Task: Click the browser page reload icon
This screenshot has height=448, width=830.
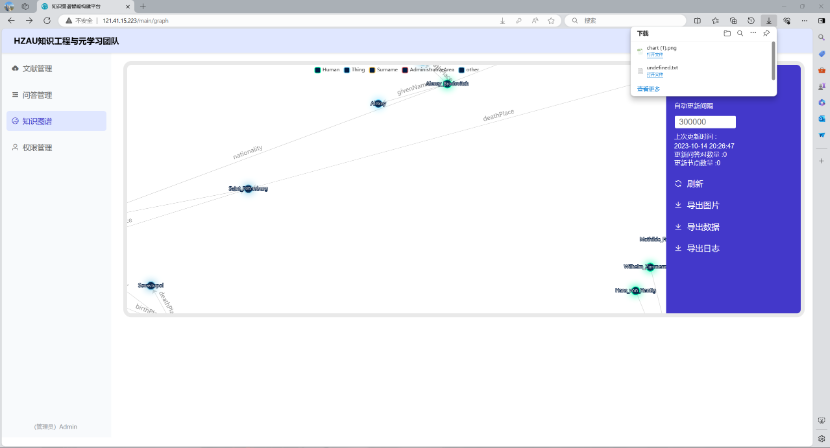Action: click(x=46, y=20)
